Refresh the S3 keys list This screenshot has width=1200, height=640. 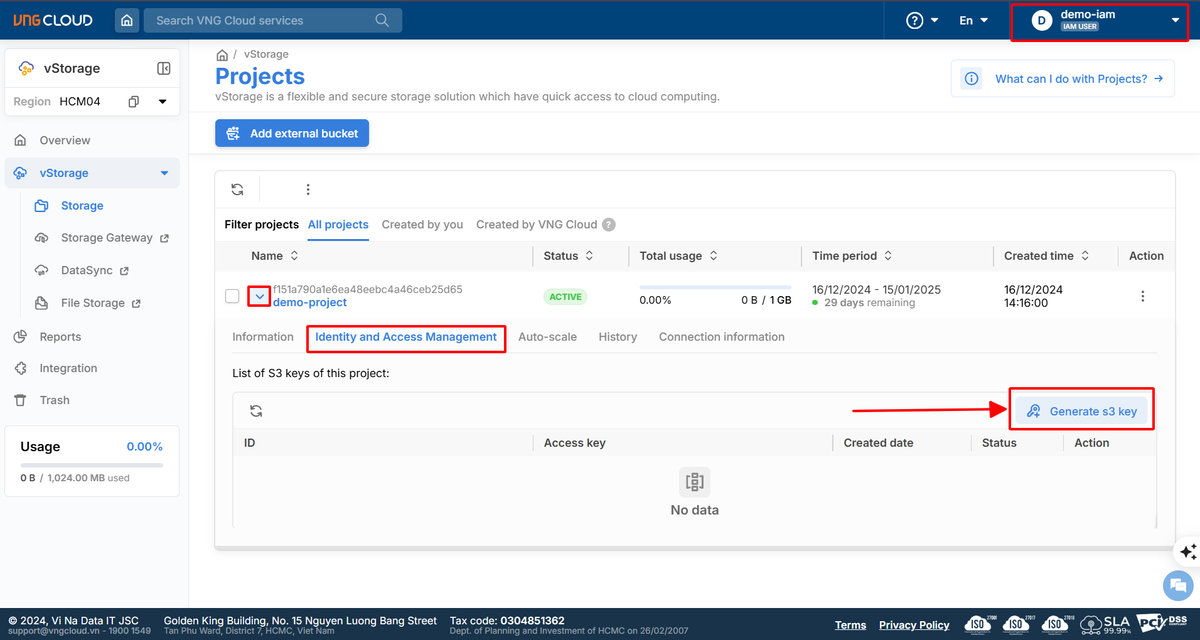coord(256,411)
